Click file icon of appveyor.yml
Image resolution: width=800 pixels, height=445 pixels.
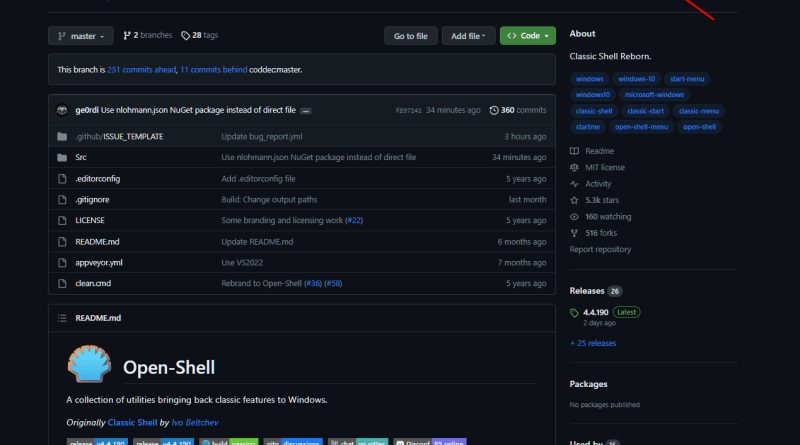(62, 262)
